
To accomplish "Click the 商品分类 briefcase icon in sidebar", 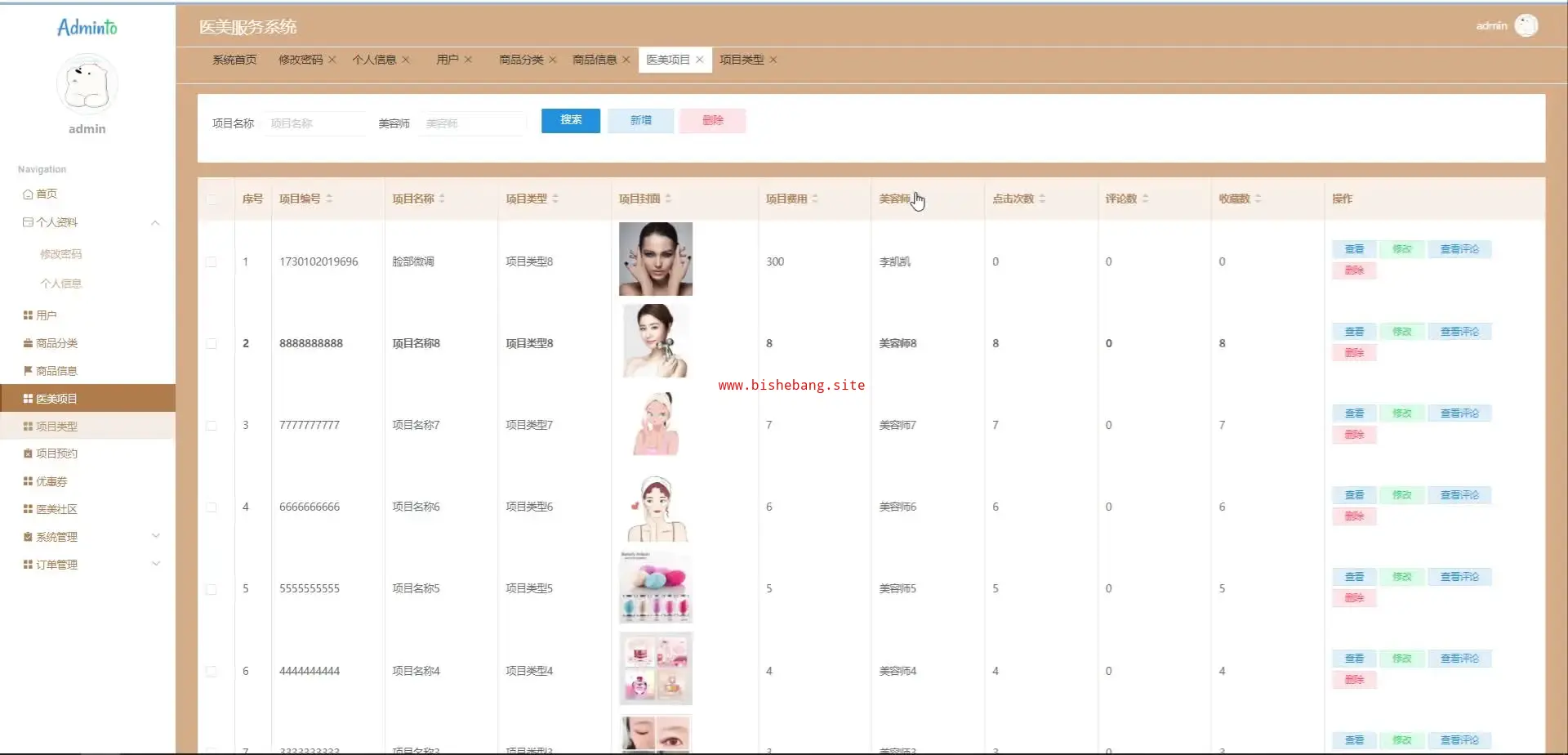I will tap(28, 343).
